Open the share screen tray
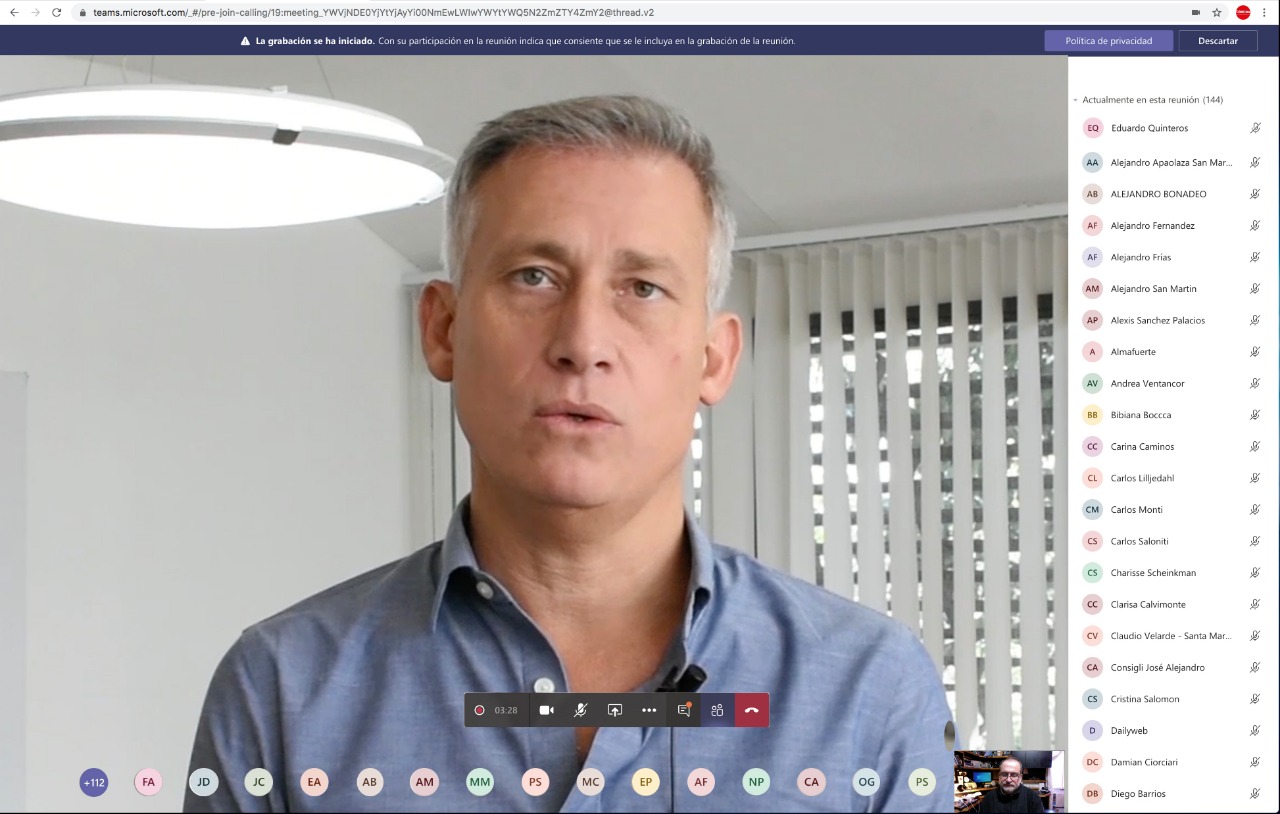This screenshot has height=814, width=1280. tap(615, 710)
